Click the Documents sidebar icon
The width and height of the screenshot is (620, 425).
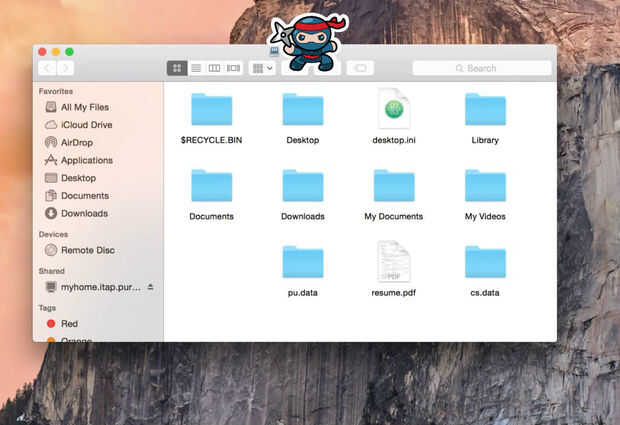pyautogui.click(x=51, y=195)
